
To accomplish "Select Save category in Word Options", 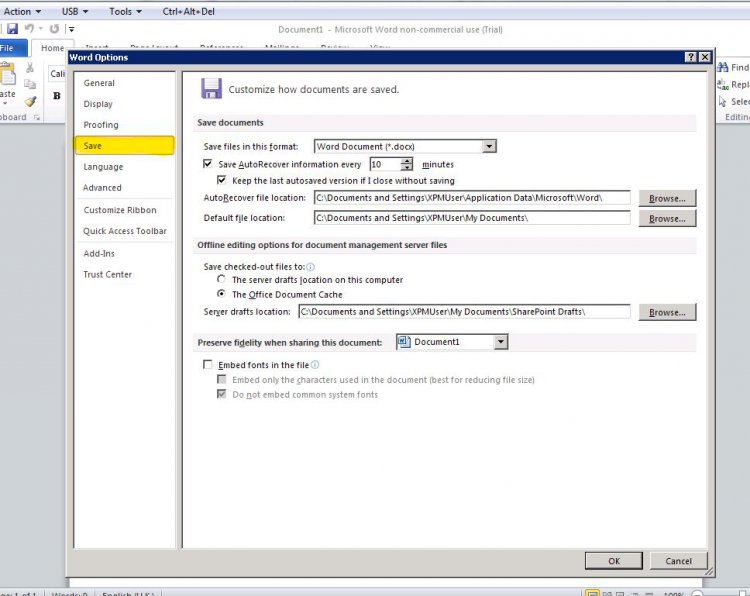I will [x=124, y=146].
